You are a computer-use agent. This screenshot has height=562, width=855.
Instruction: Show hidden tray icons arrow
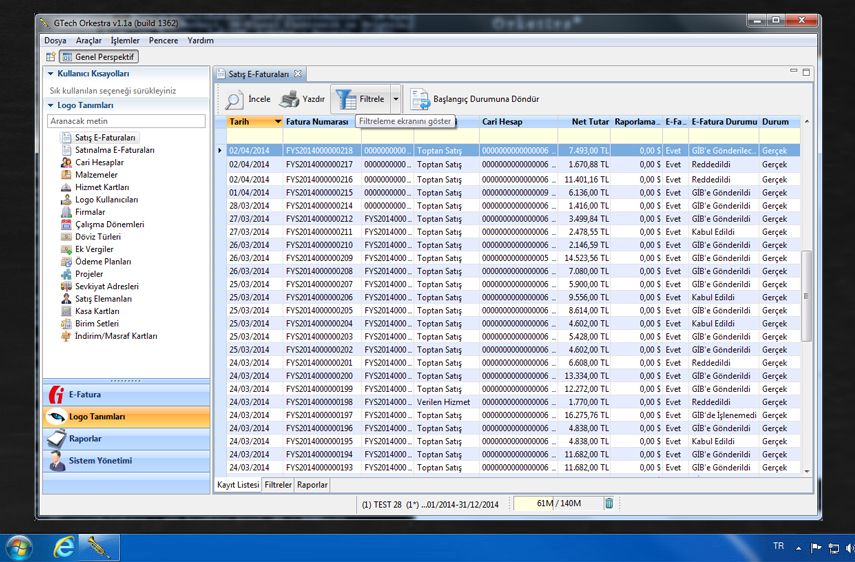[798, 548]
